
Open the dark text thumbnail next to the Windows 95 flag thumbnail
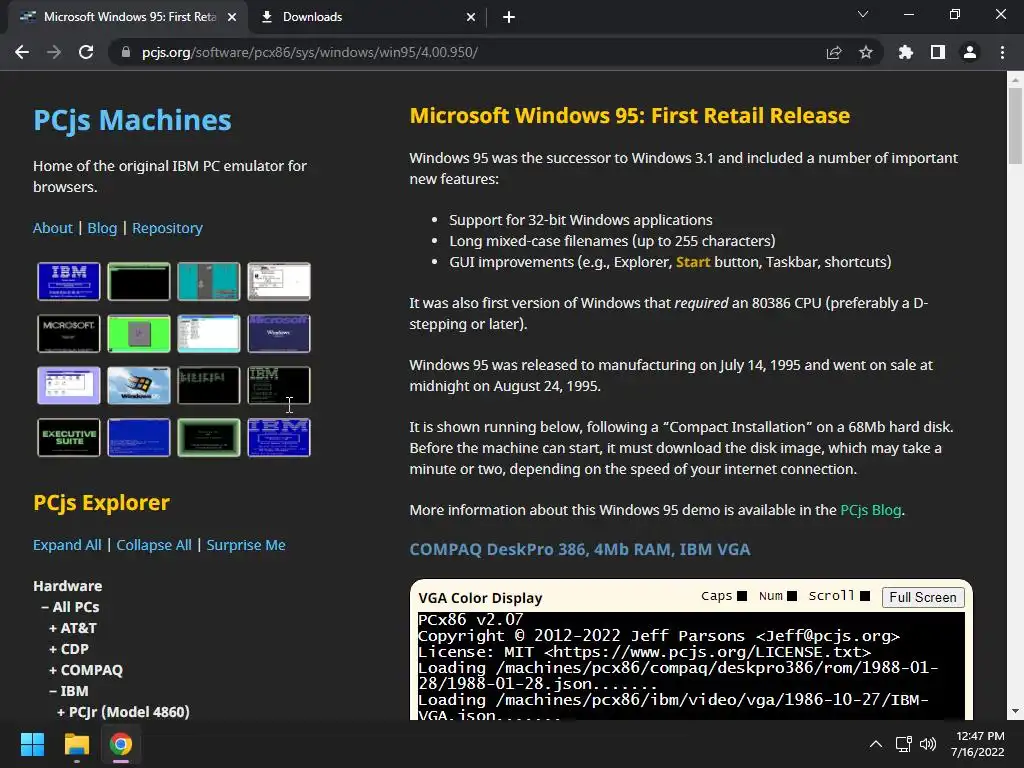point(209,385)
